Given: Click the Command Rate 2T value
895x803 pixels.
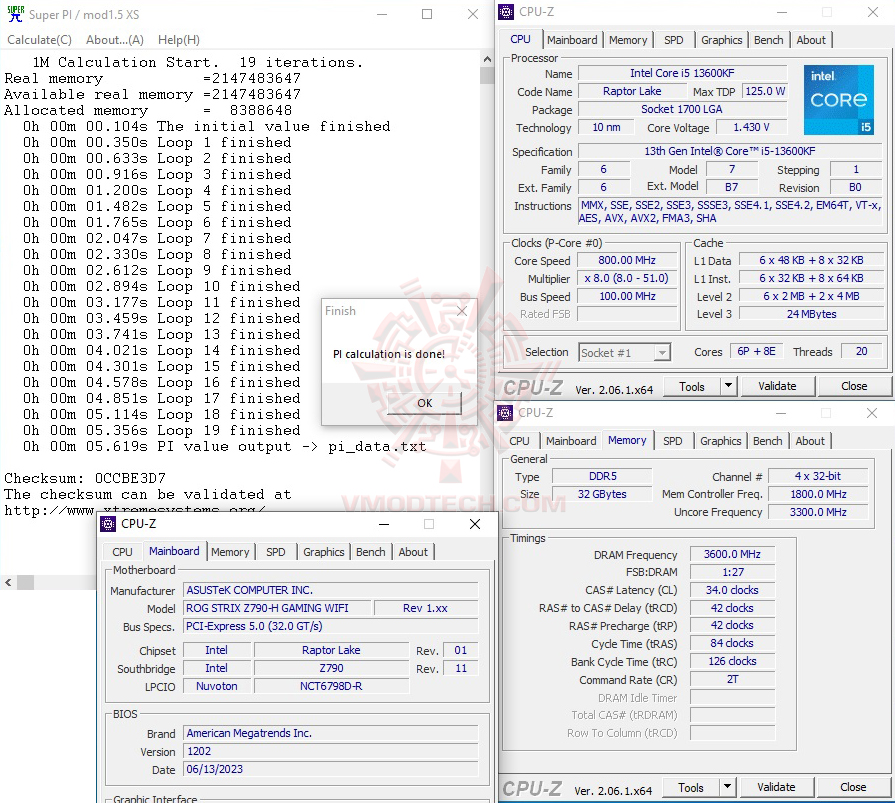Looking at the screenshot, I should tap(732, 680).
